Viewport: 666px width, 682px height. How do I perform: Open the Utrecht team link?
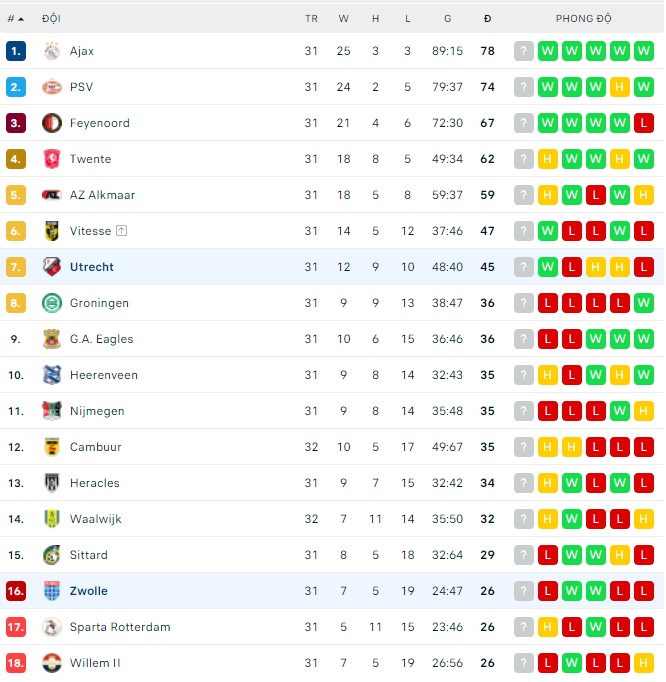click(92, 267)
